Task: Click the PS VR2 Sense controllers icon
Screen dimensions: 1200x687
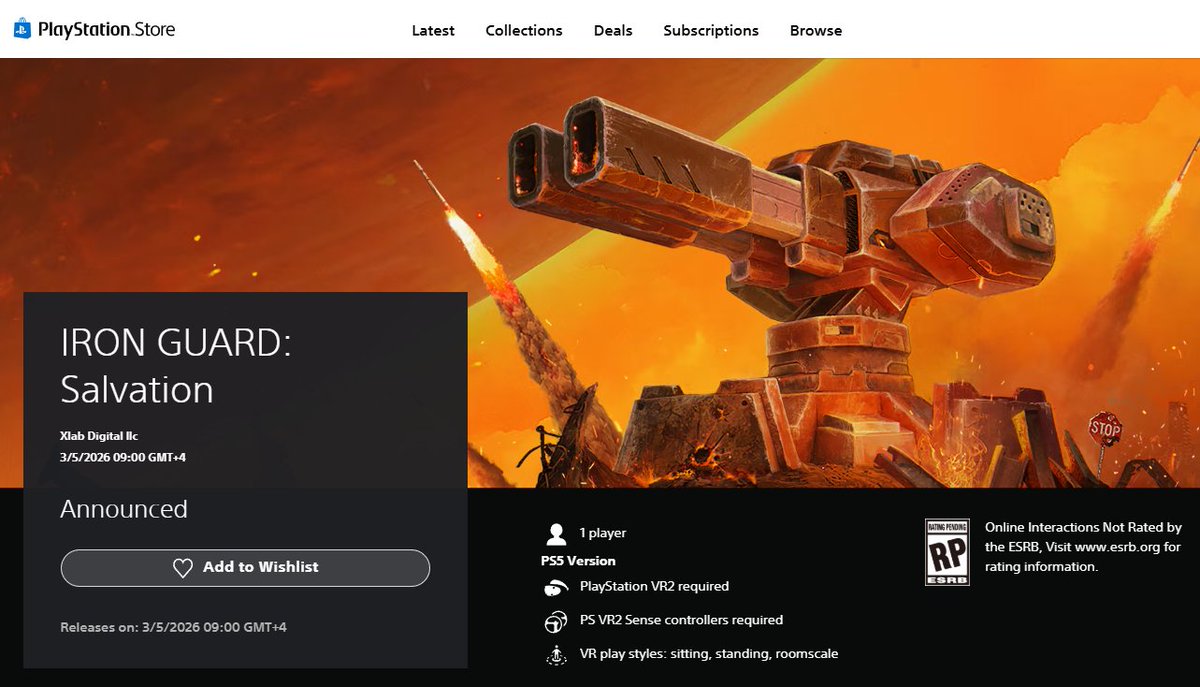Action: (x=555, y=619)
